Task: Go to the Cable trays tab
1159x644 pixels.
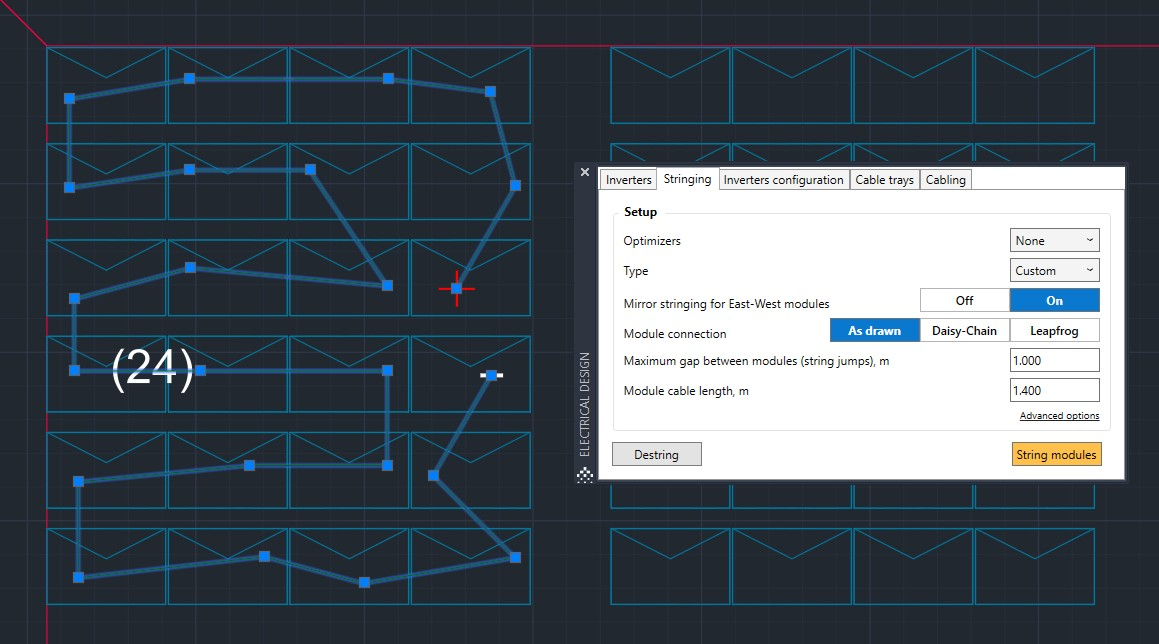Action: (x=884, y=180)
